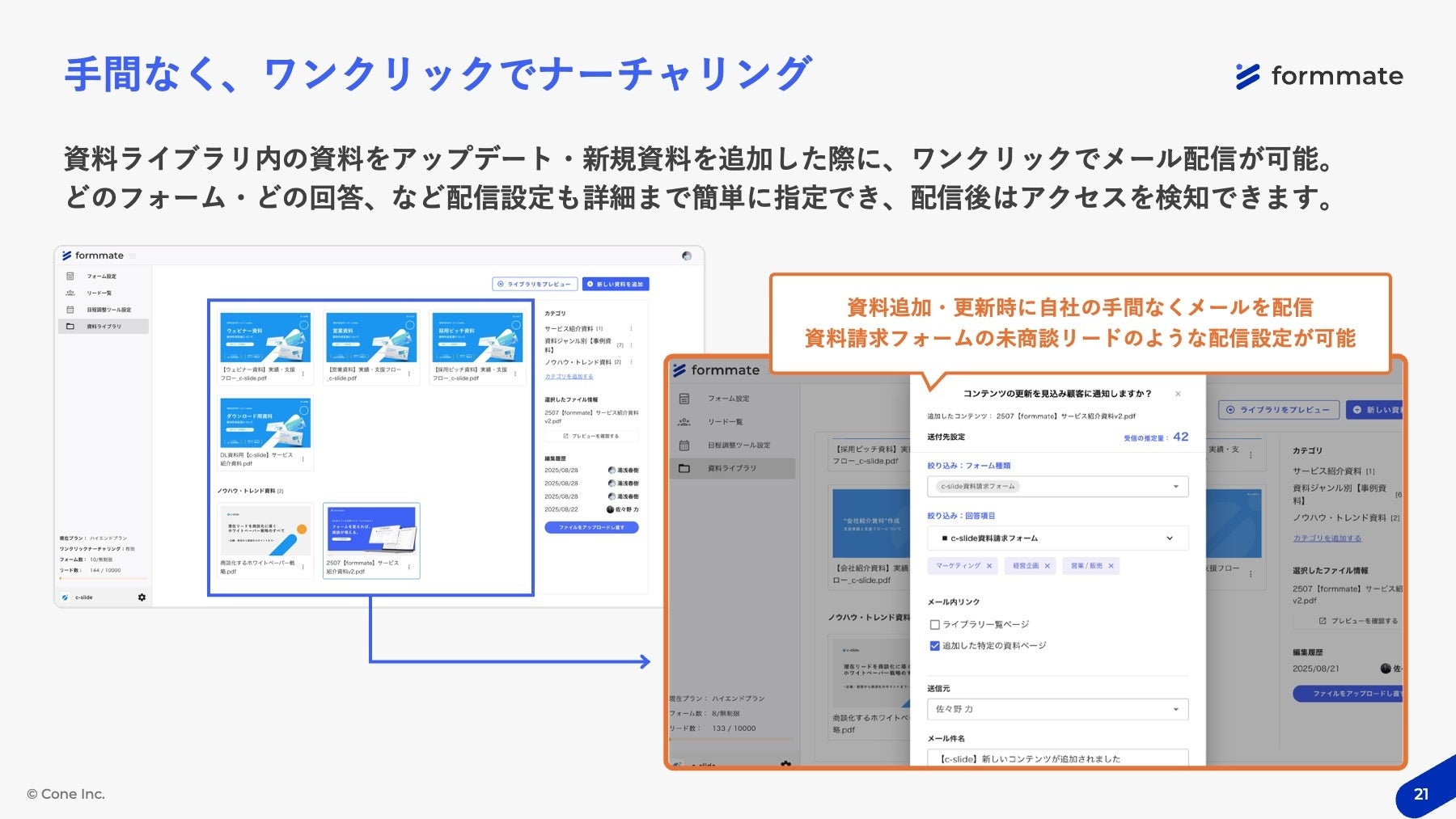Open settings gear in smaller window sidebar
The width and height of the screenshot is (1456, 819).
coord(142,597)
